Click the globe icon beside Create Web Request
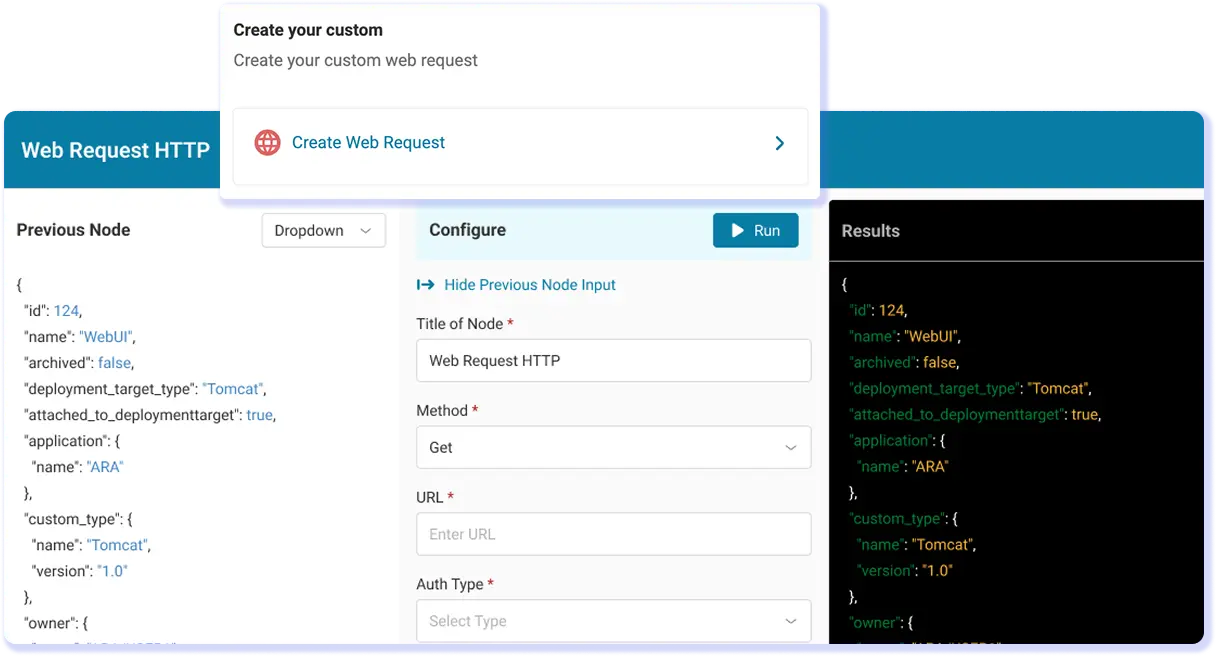 click(x=267, y=142)
